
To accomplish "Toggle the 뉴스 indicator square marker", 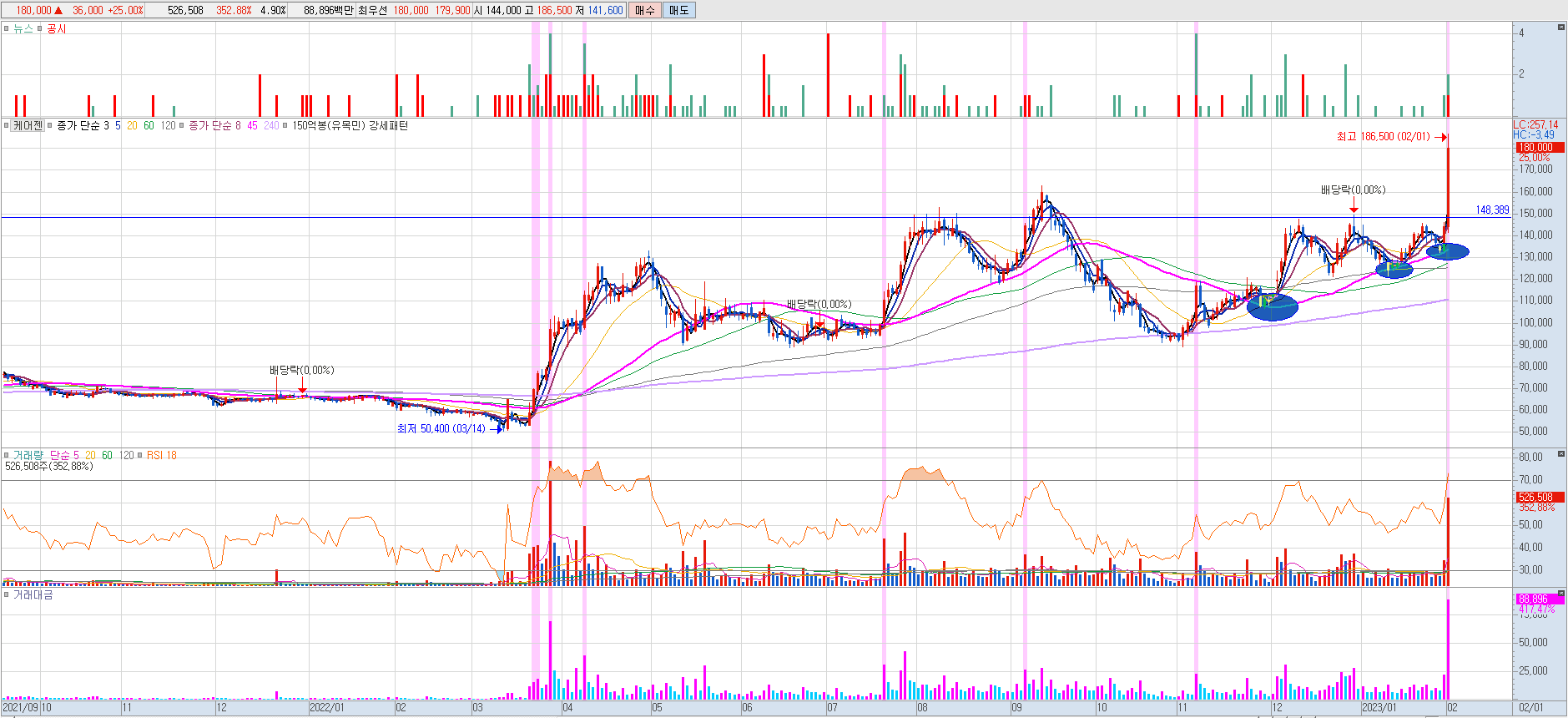I will coord(6,28).
